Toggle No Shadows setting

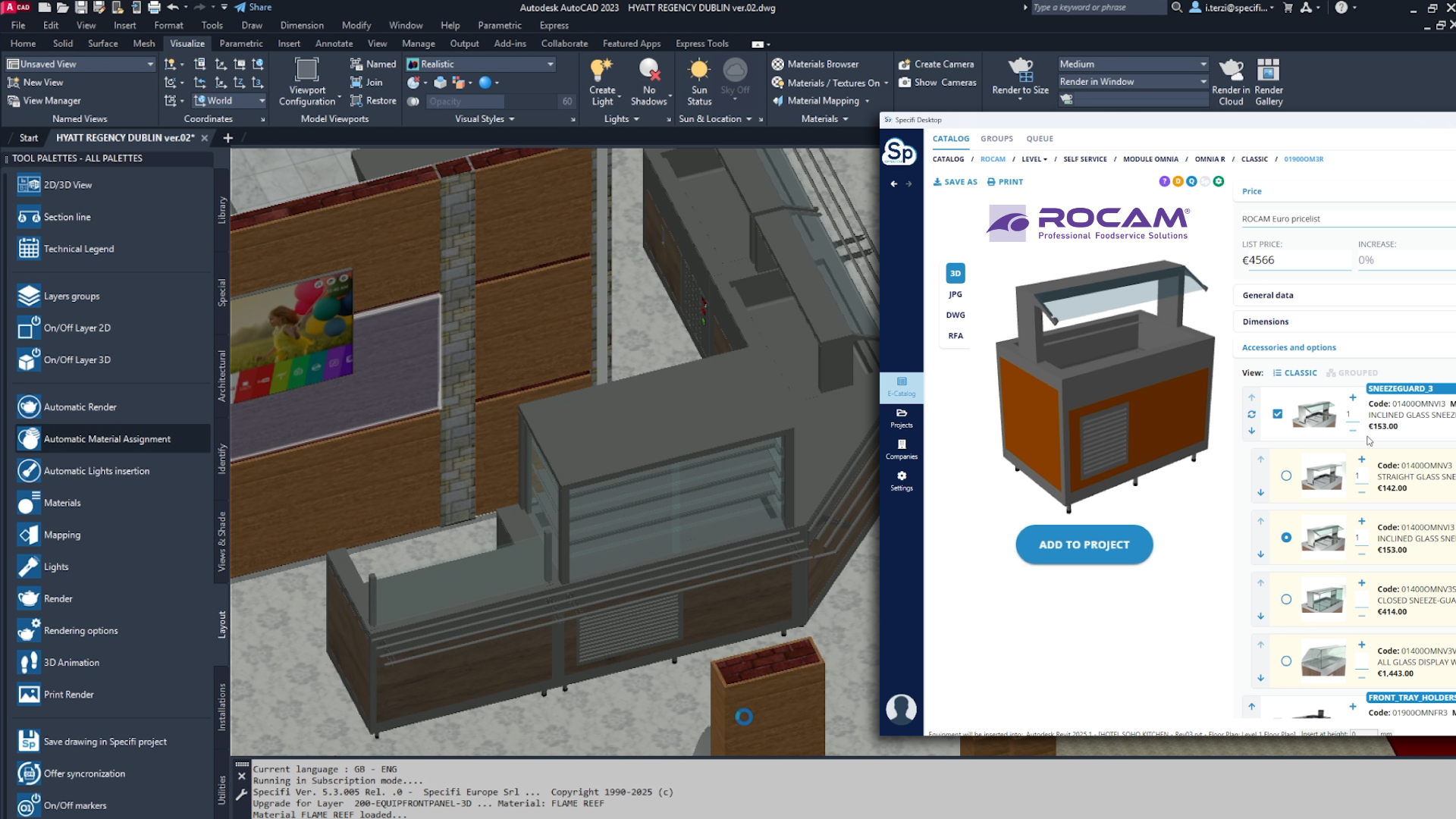649,82
